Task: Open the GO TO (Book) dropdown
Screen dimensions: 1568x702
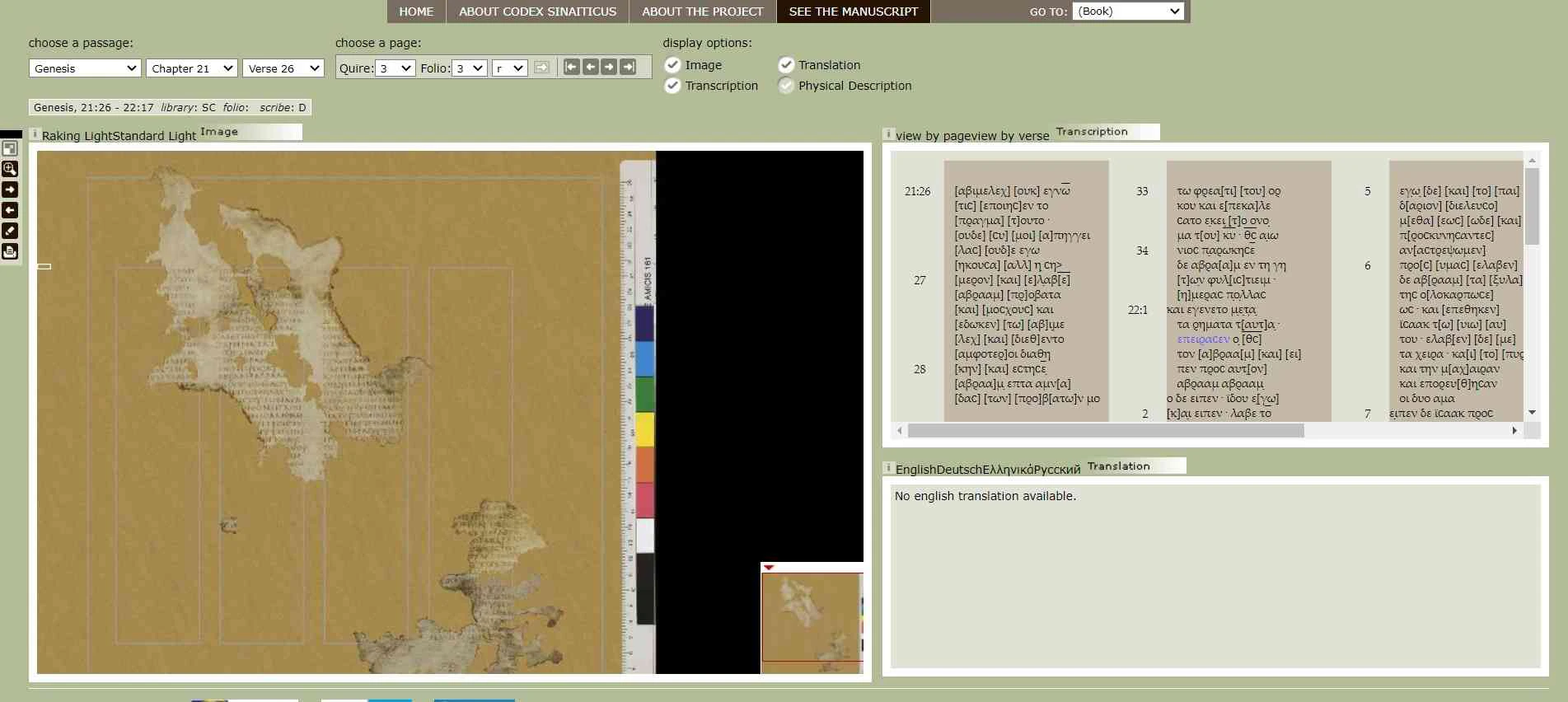Action: (1129, 11)
